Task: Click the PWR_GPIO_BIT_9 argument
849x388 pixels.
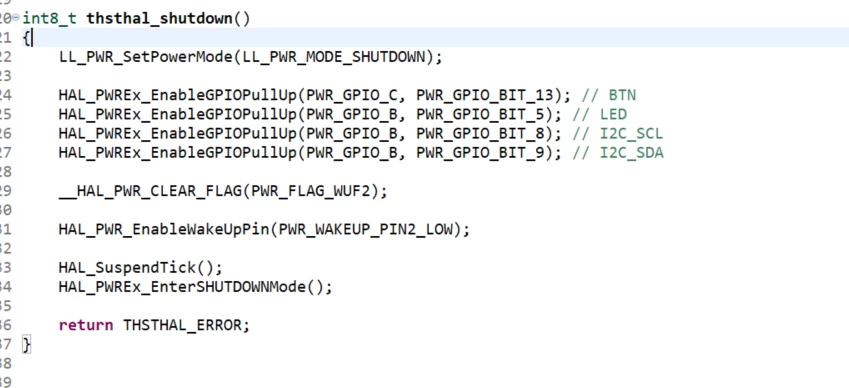Action: pos(480,153)
